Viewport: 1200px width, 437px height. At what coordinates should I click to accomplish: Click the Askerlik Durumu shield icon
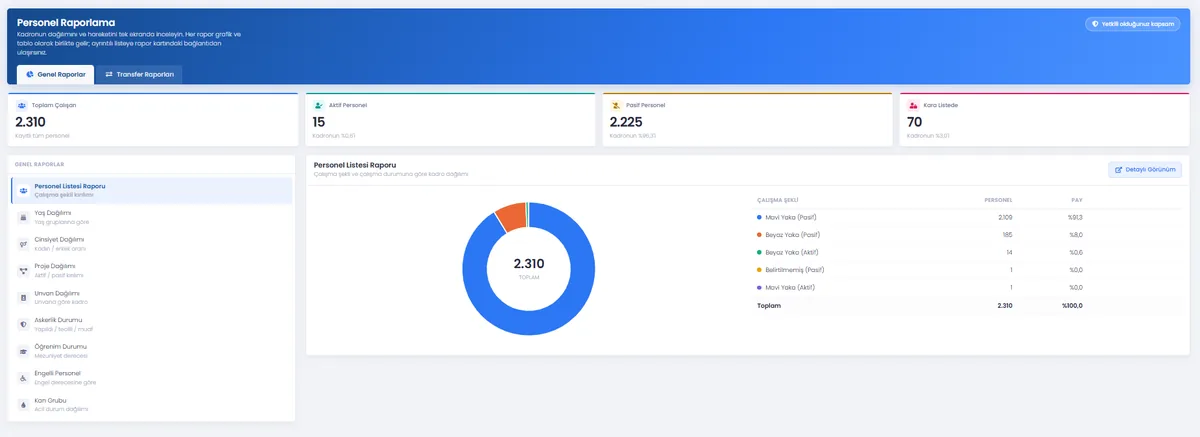pos(23,325)
